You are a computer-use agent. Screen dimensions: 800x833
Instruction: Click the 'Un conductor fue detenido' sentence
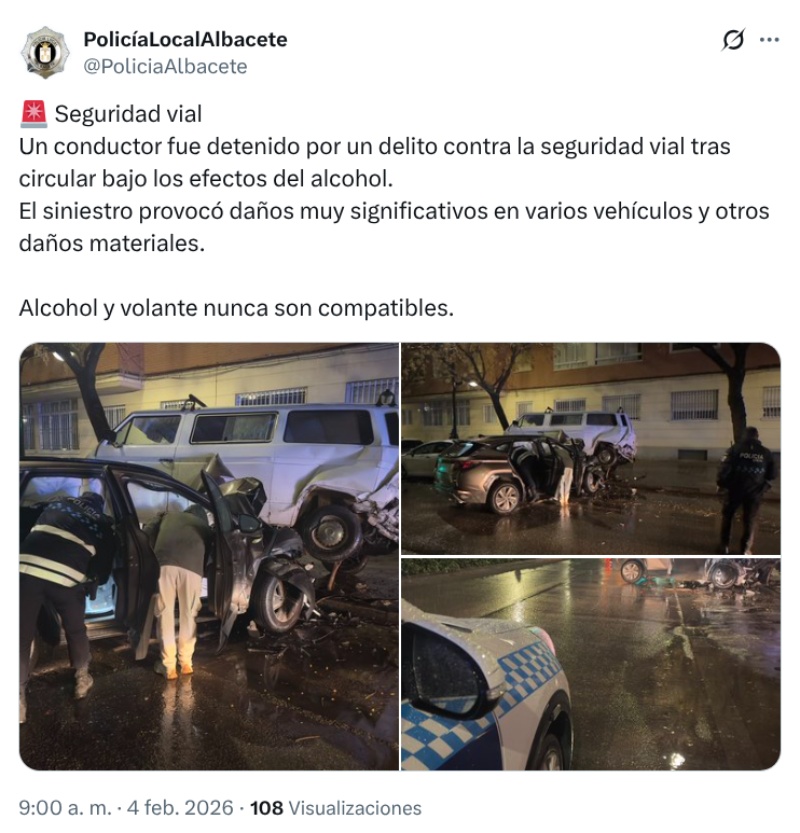(x=375, y=163)
